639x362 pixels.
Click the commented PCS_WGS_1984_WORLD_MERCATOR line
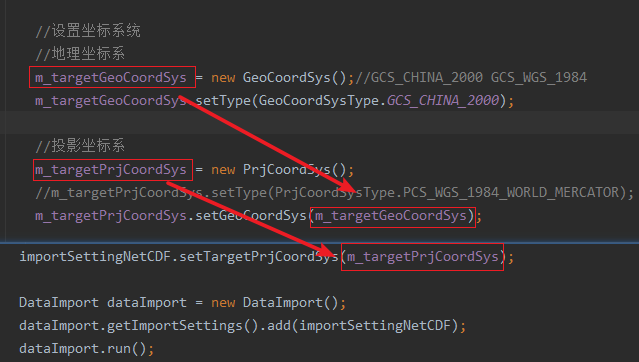tap(335, 192)
